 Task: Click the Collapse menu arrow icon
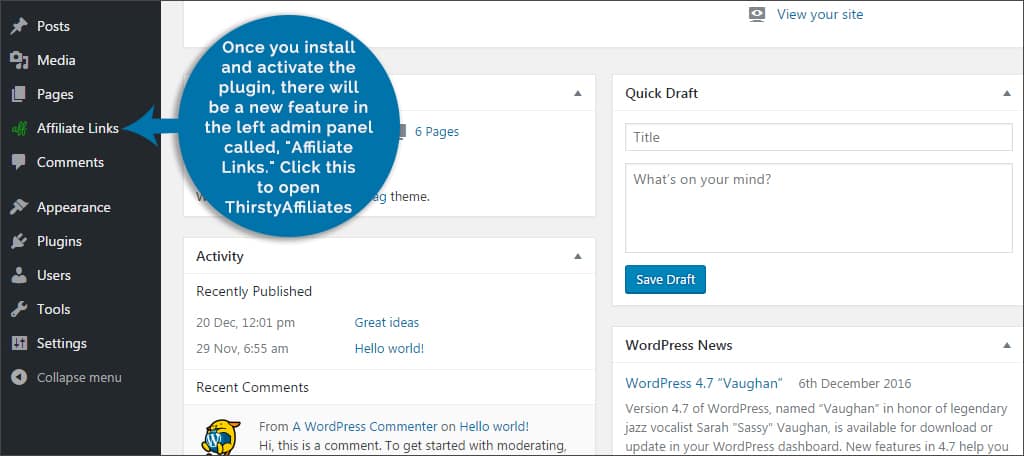point(19,378)
